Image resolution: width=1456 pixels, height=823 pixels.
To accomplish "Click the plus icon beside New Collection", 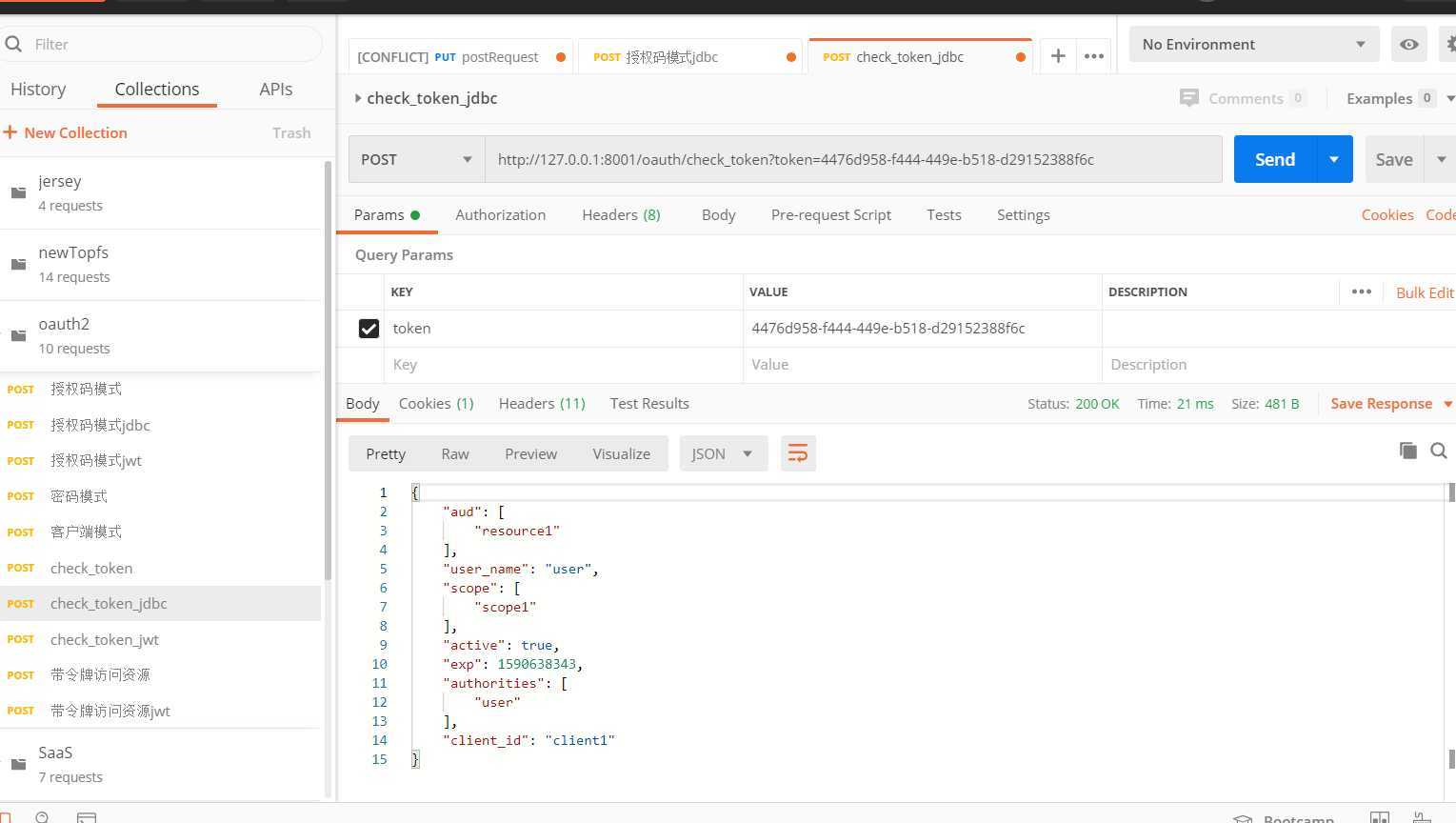I will click(x=10, y=132).
